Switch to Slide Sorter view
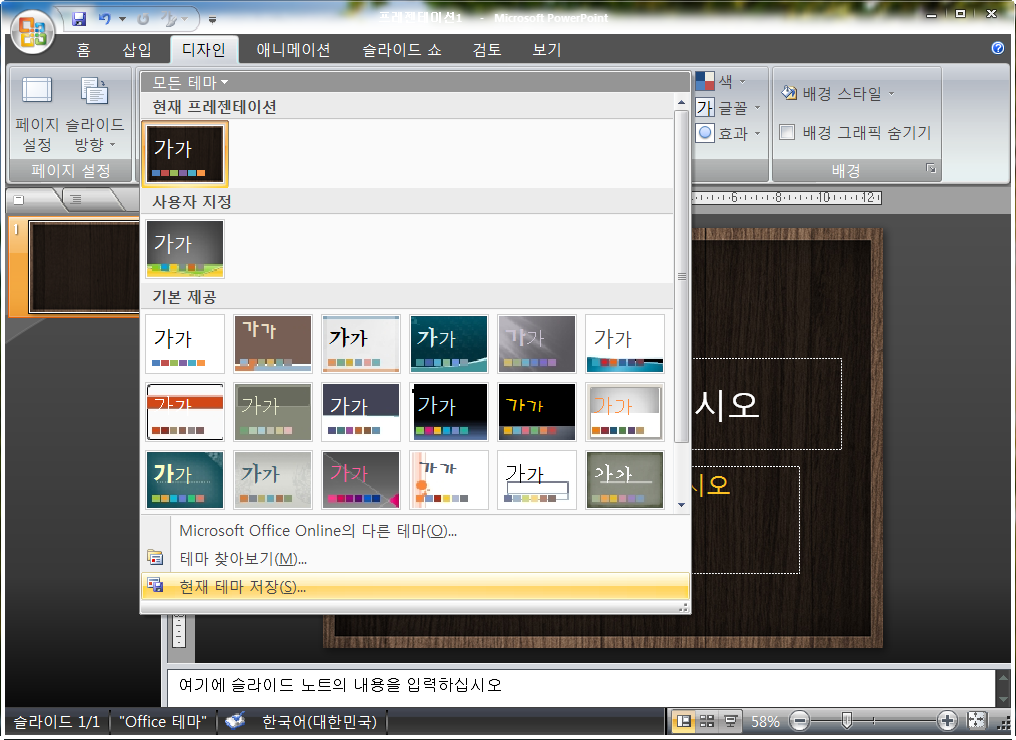 [707, 721]
